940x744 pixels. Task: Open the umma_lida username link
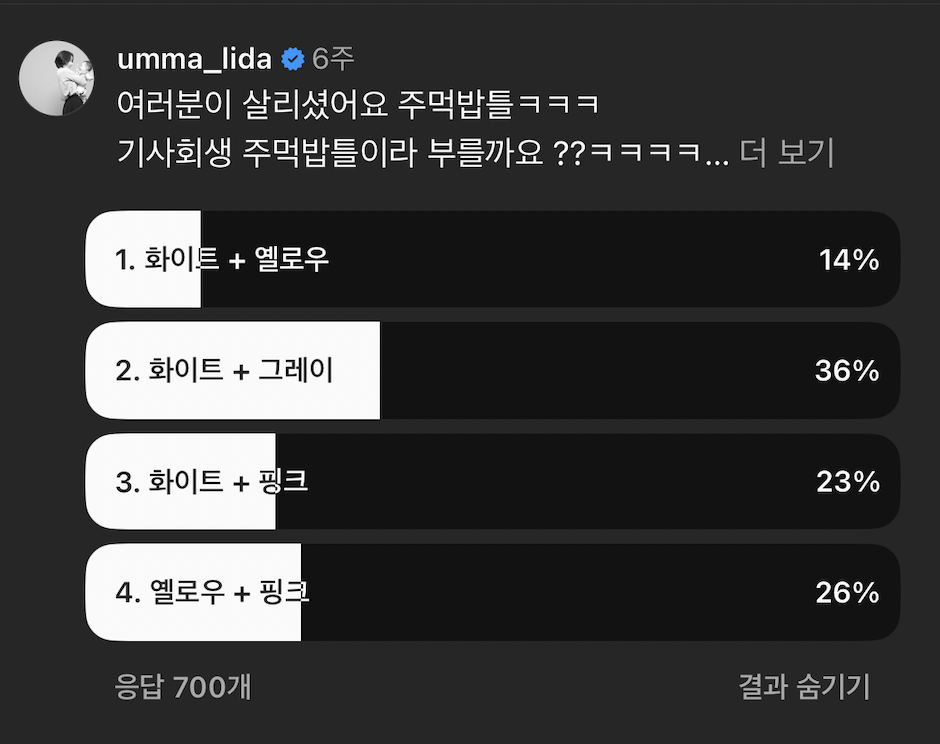pos(194,60)
